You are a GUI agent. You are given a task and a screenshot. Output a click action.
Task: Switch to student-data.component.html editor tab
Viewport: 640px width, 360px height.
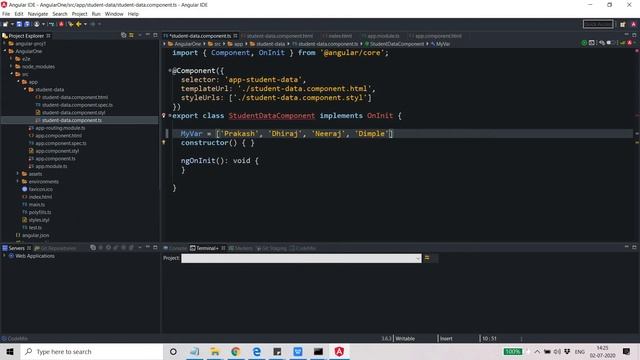click(x=280, y=36)
